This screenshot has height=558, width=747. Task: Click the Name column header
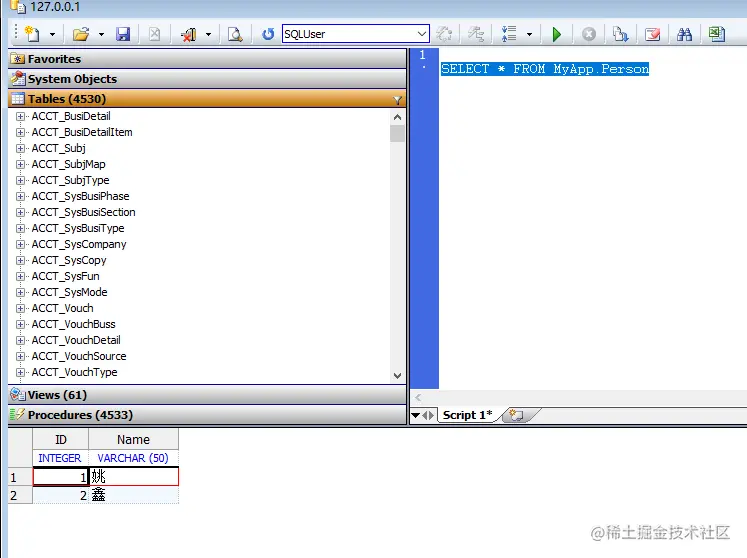pos(133,439)
